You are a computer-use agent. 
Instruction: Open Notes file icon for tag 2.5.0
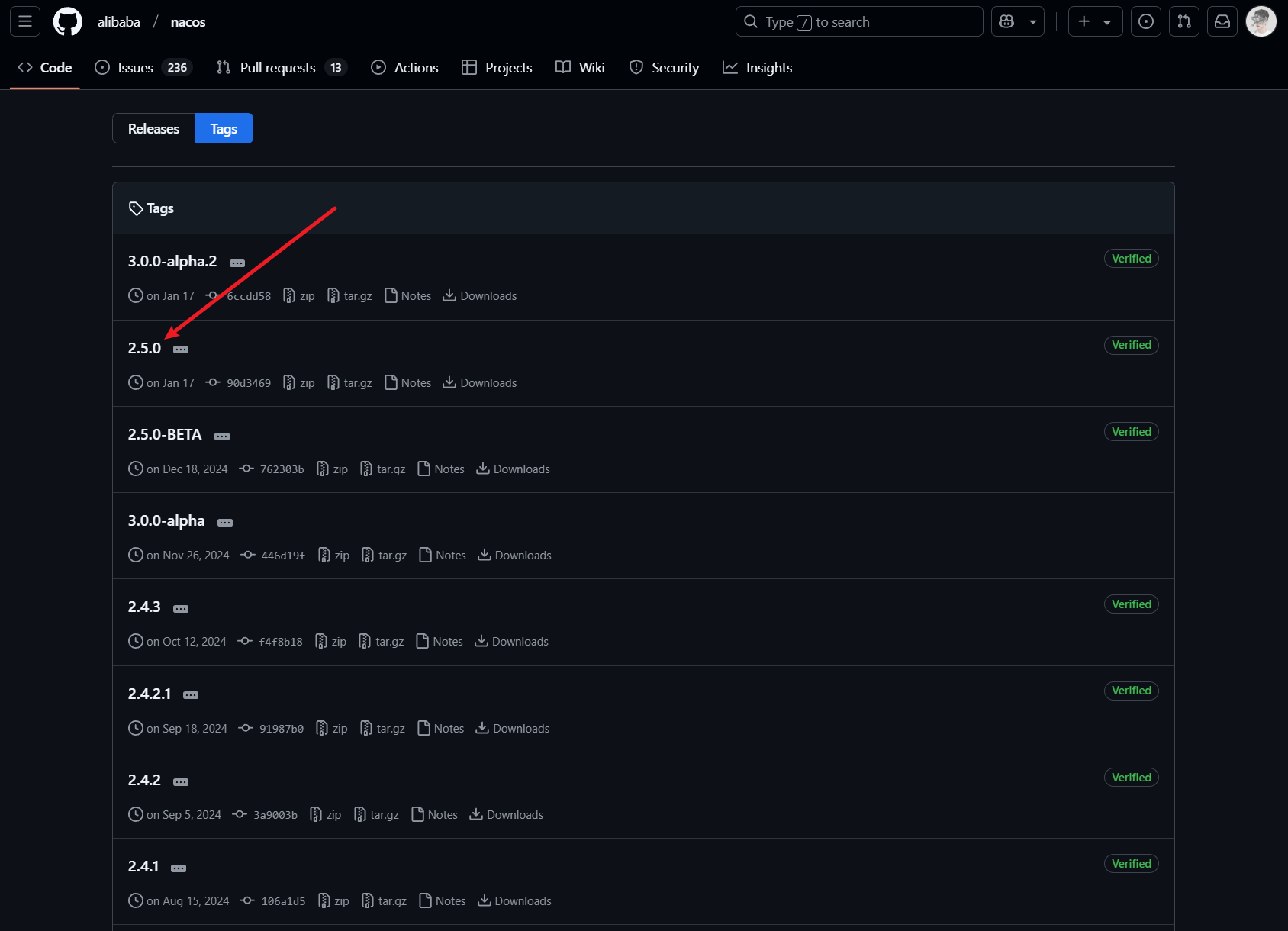[391, 382]
